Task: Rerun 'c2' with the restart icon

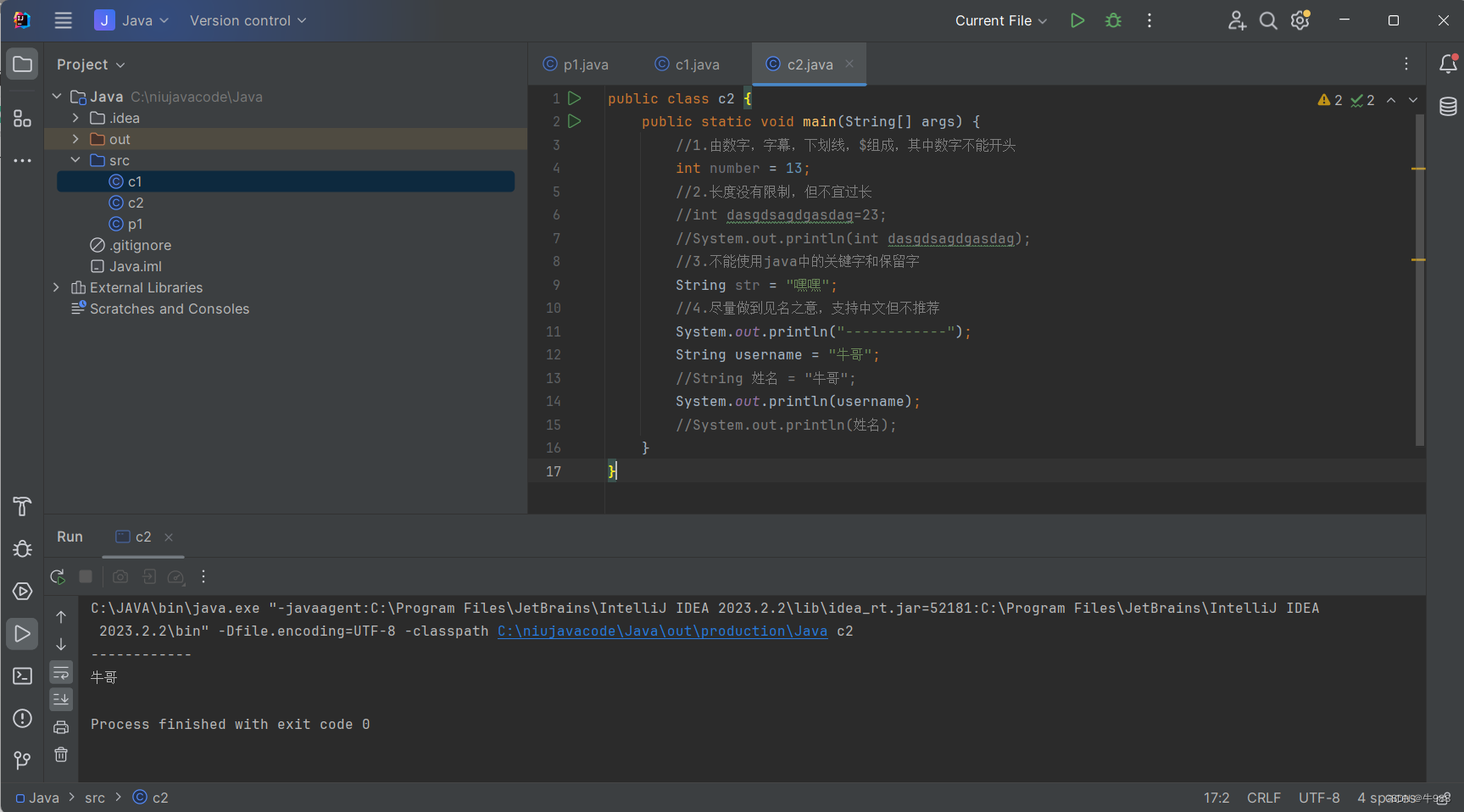Action: point(57,576)
